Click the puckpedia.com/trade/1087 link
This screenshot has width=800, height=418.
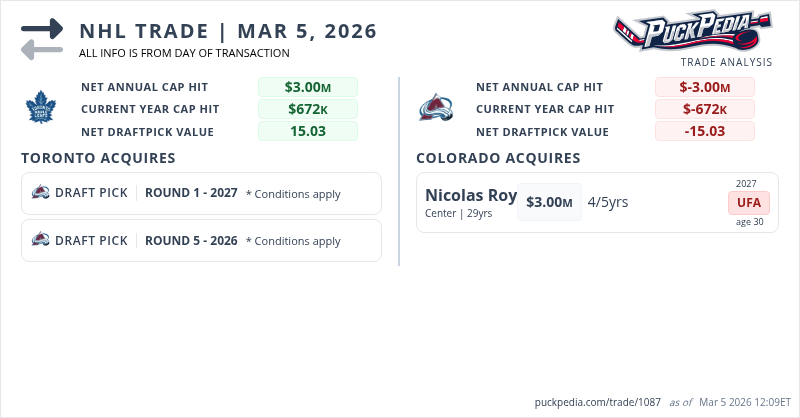598,402
